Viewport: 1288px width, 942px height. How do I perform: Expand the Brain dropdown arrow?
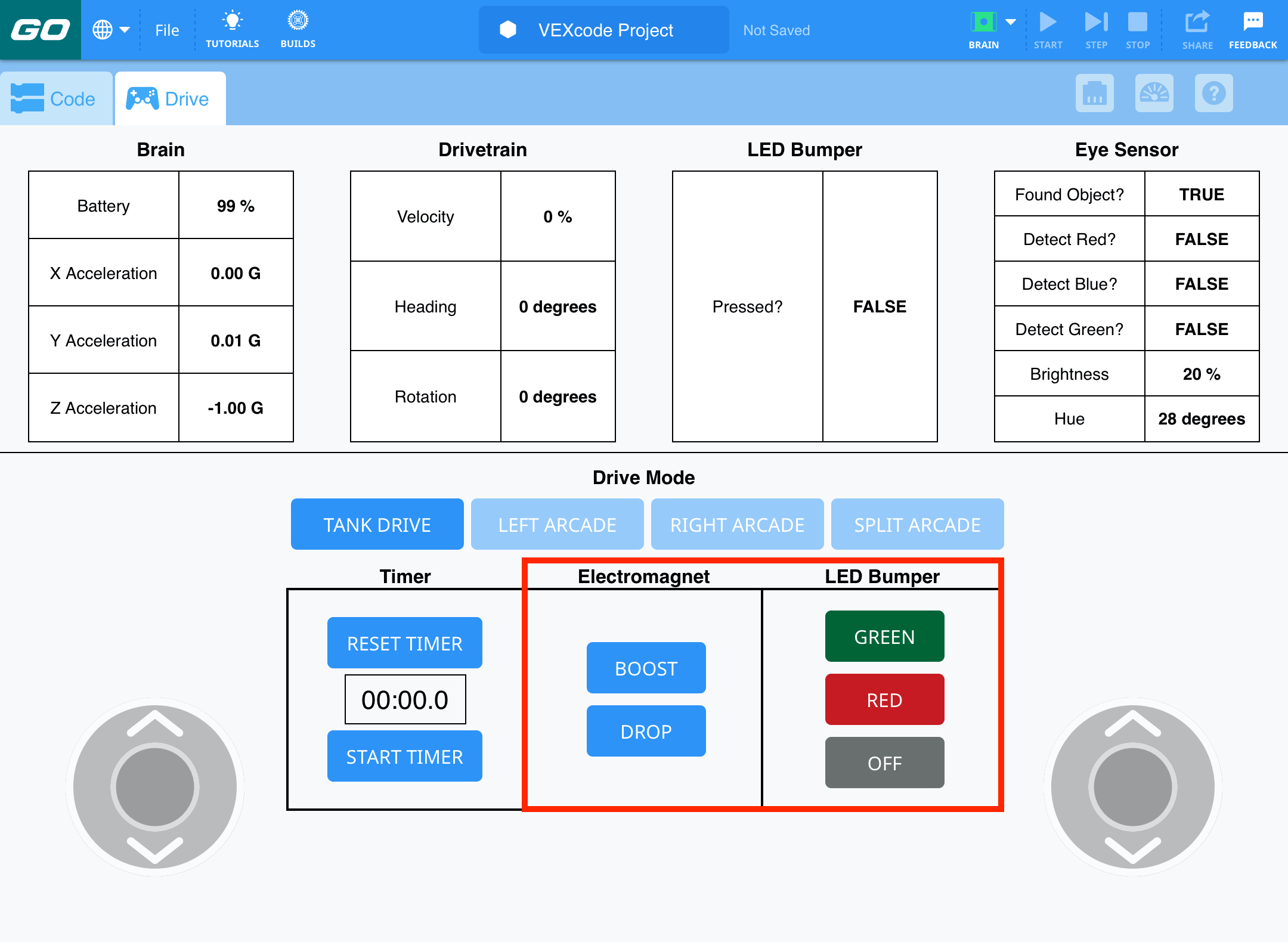(x=1011, y=22)
